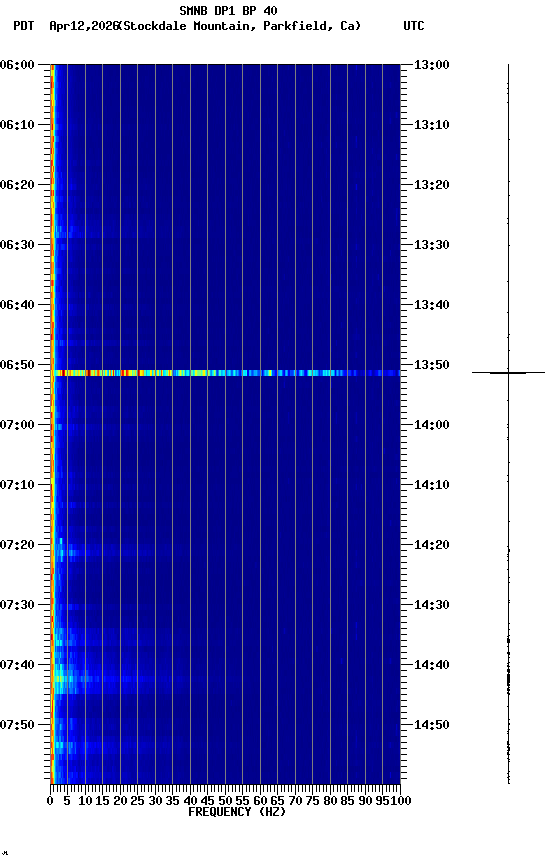This screenshot has height=864, width=552.
Task: Click the 65 Hz axis tick label
Action: tap(278, 802)
